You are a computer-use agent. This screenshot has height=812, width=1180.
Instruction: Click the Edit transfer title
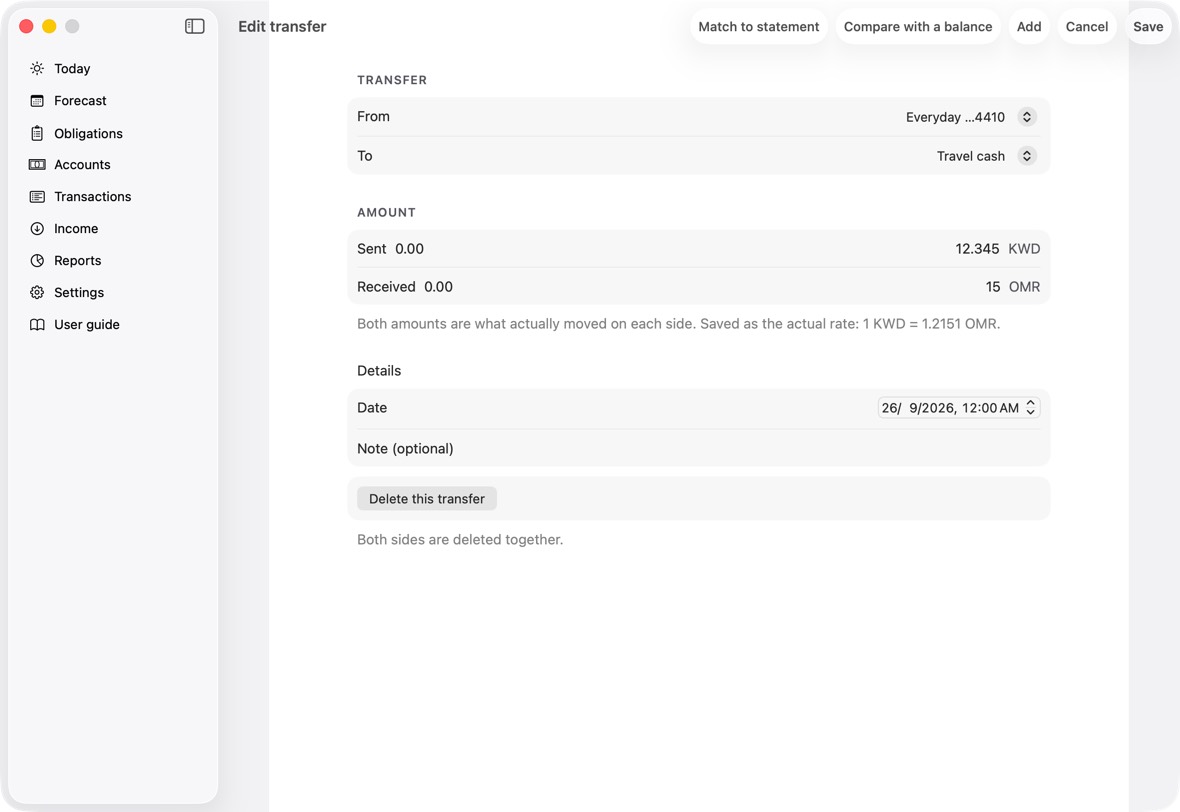point(282,26)
